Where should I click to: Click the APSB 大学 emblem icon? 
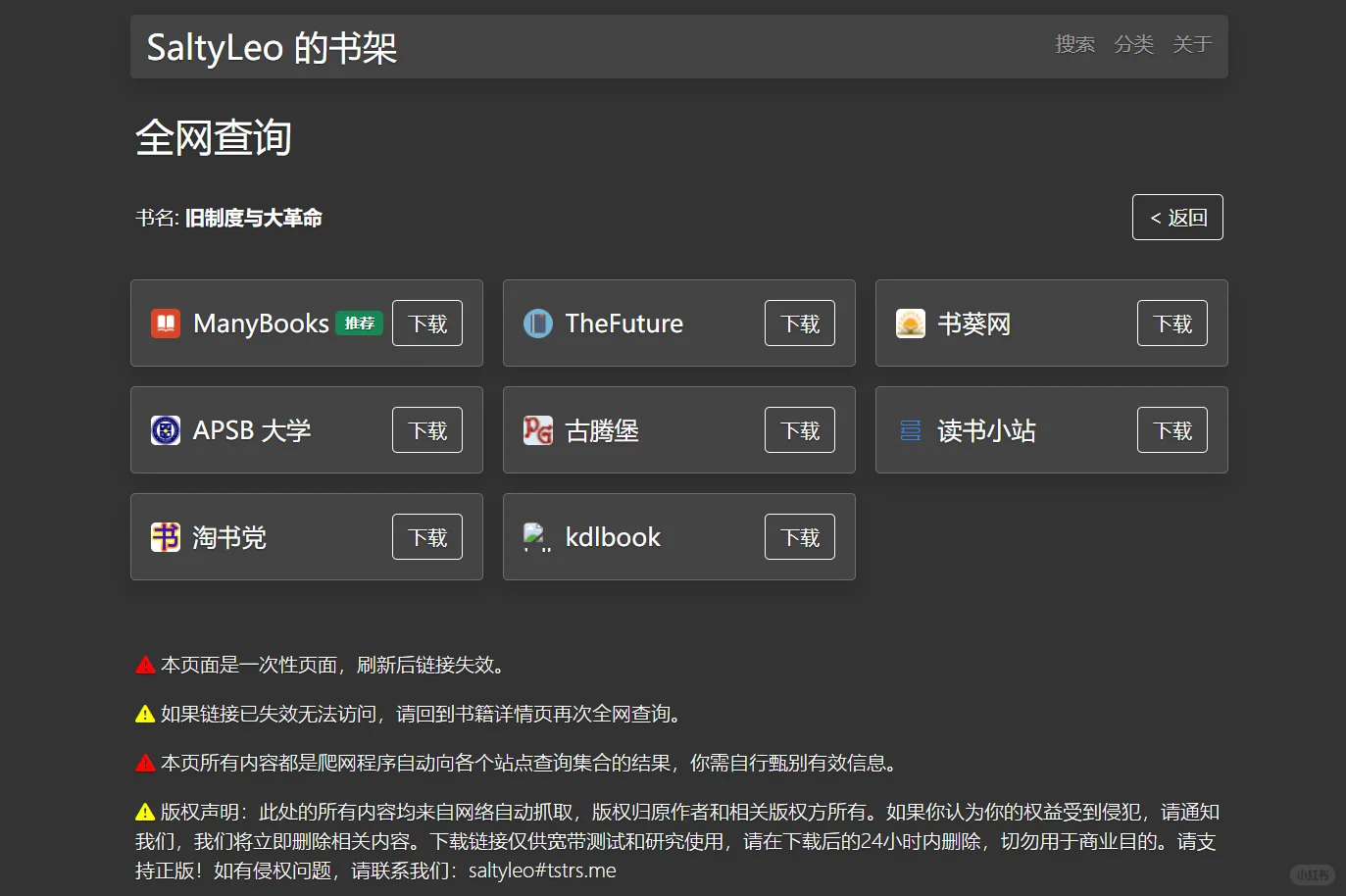pos(166,430)
